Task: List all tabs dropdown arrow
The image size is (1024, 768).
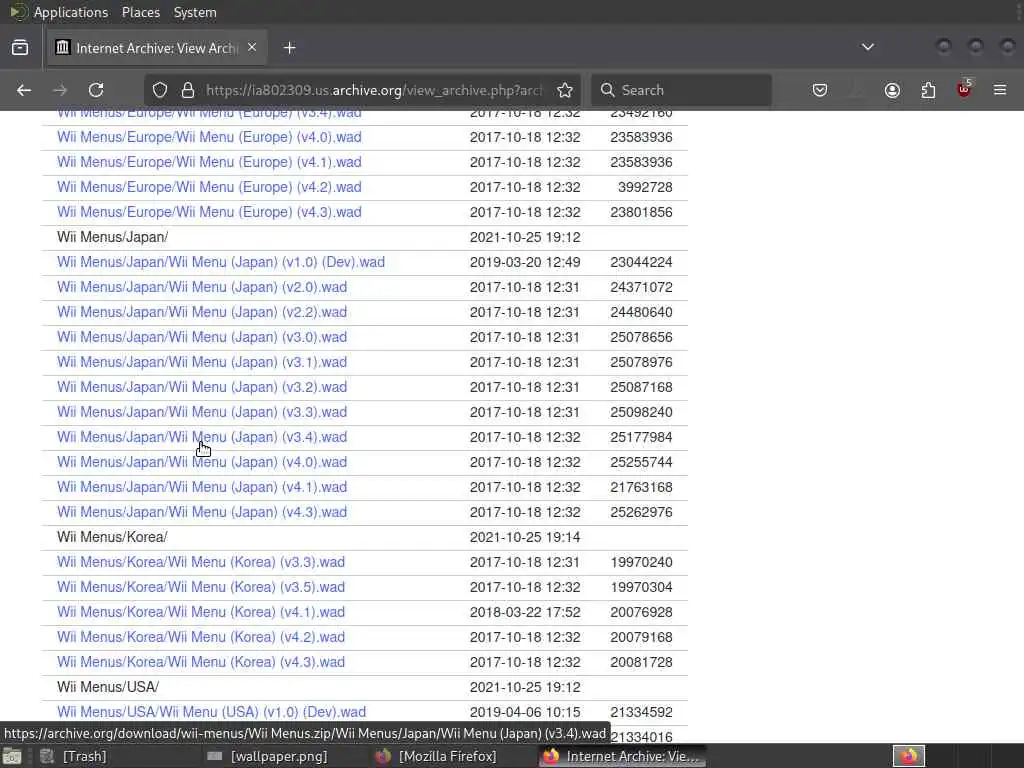Action: (868, 47)
